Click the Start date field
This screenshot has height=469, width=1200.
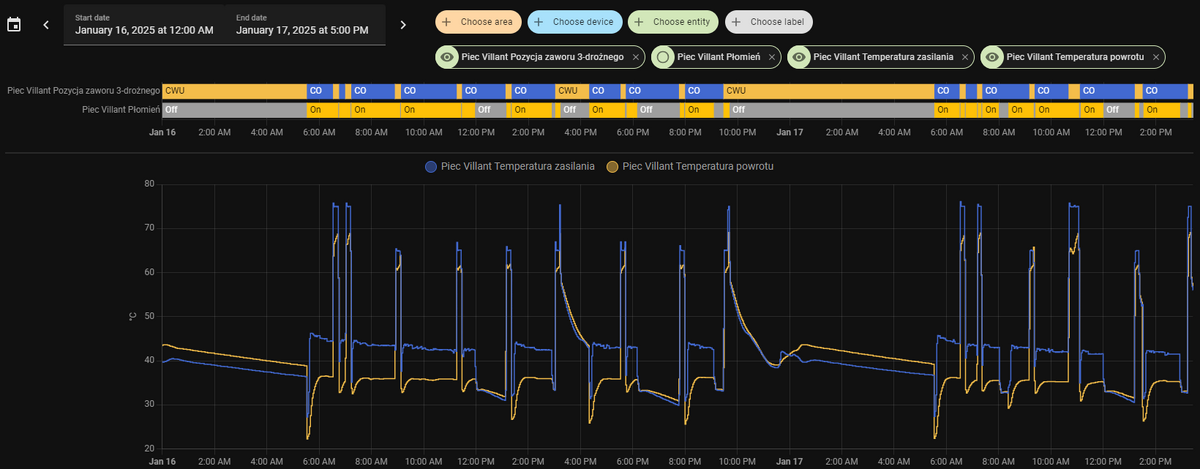[x=144, y=25]
